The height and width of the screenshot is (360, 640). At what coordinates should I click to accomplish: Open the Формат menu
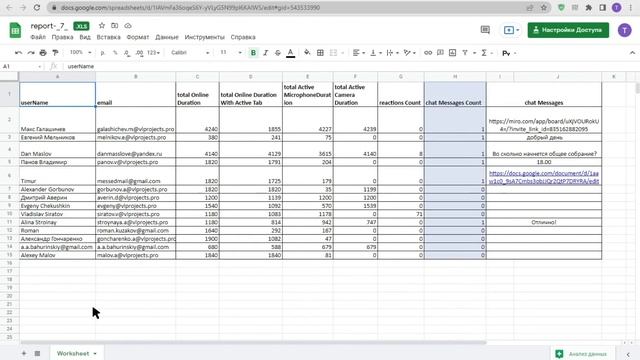point(138,37)
